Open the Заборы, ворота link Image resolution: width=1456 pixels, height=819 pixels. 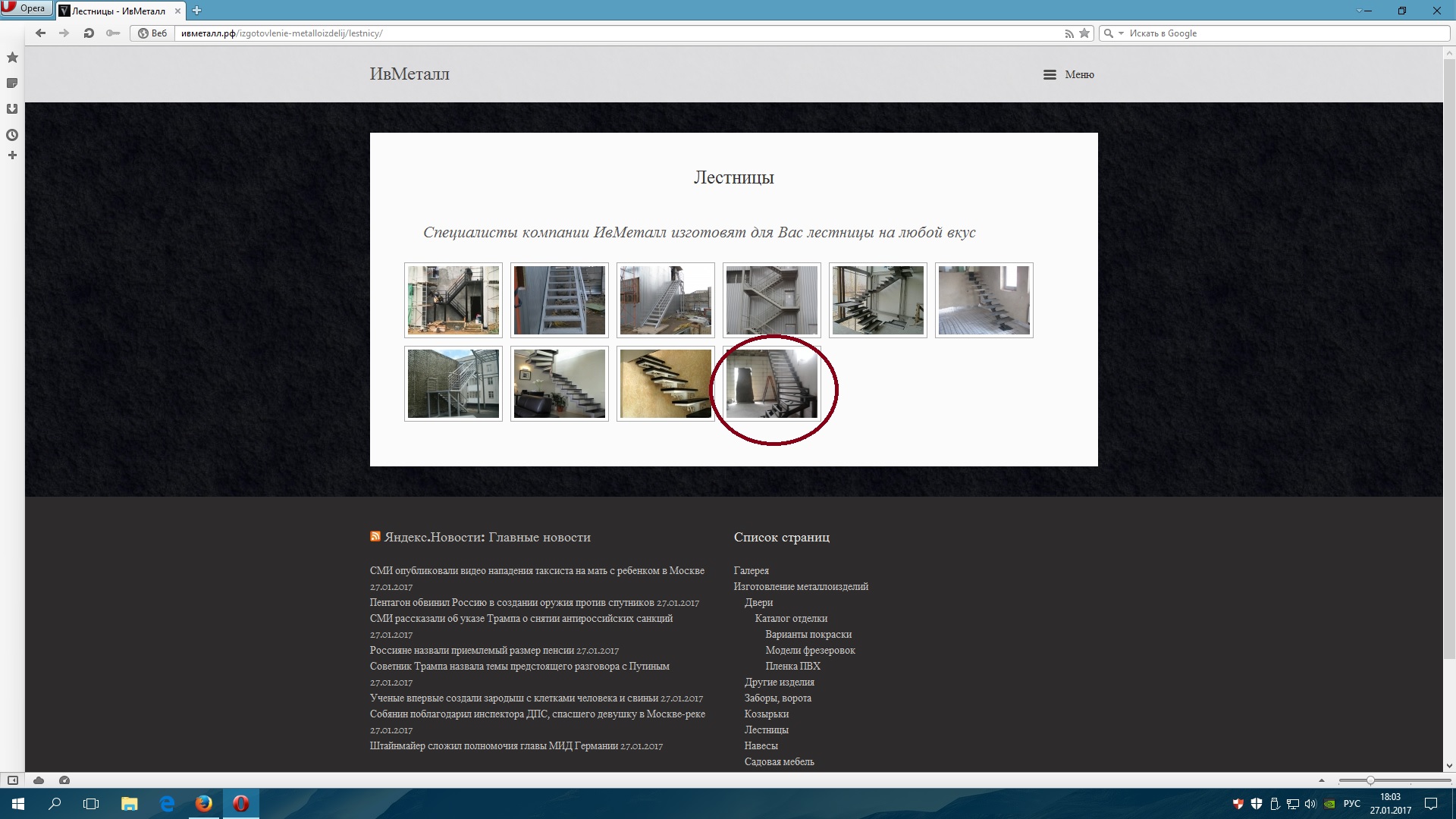777,698
